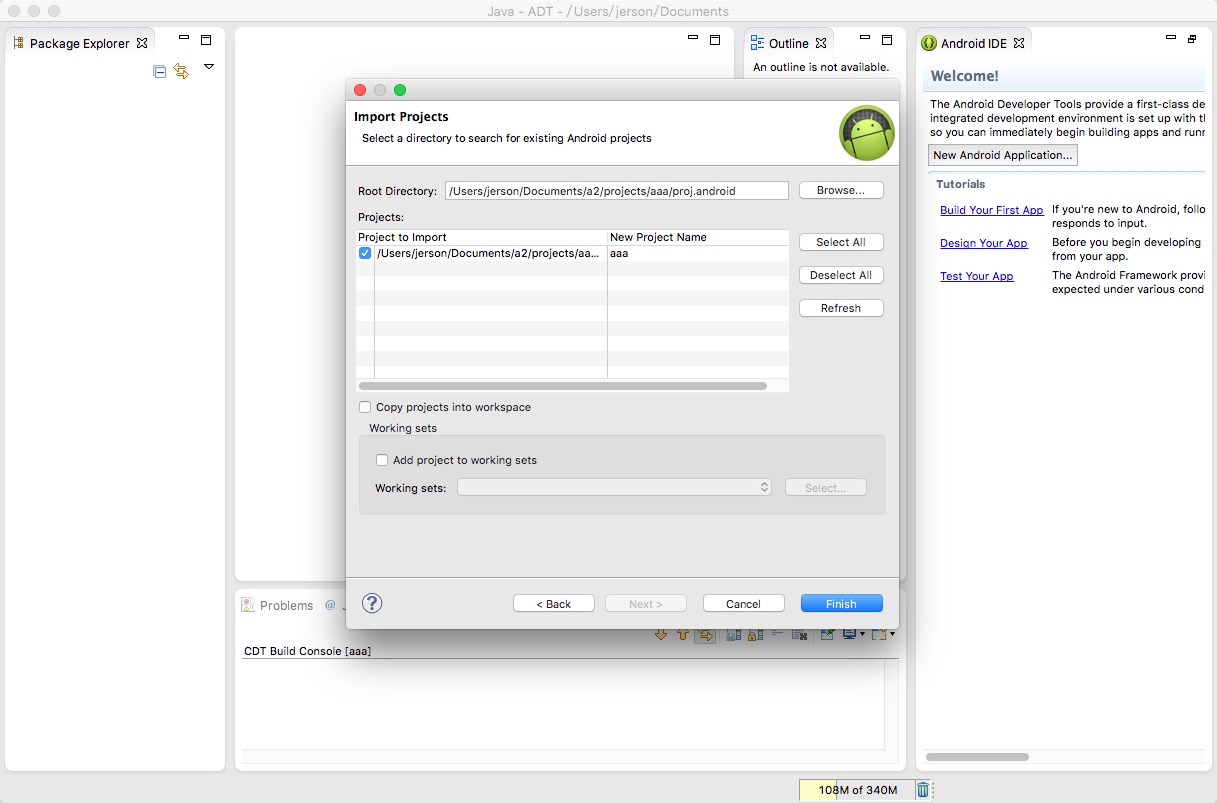This screenshot has width=1217, height=803.
Task: Click Browse to choose root directory
Action: 840,190
